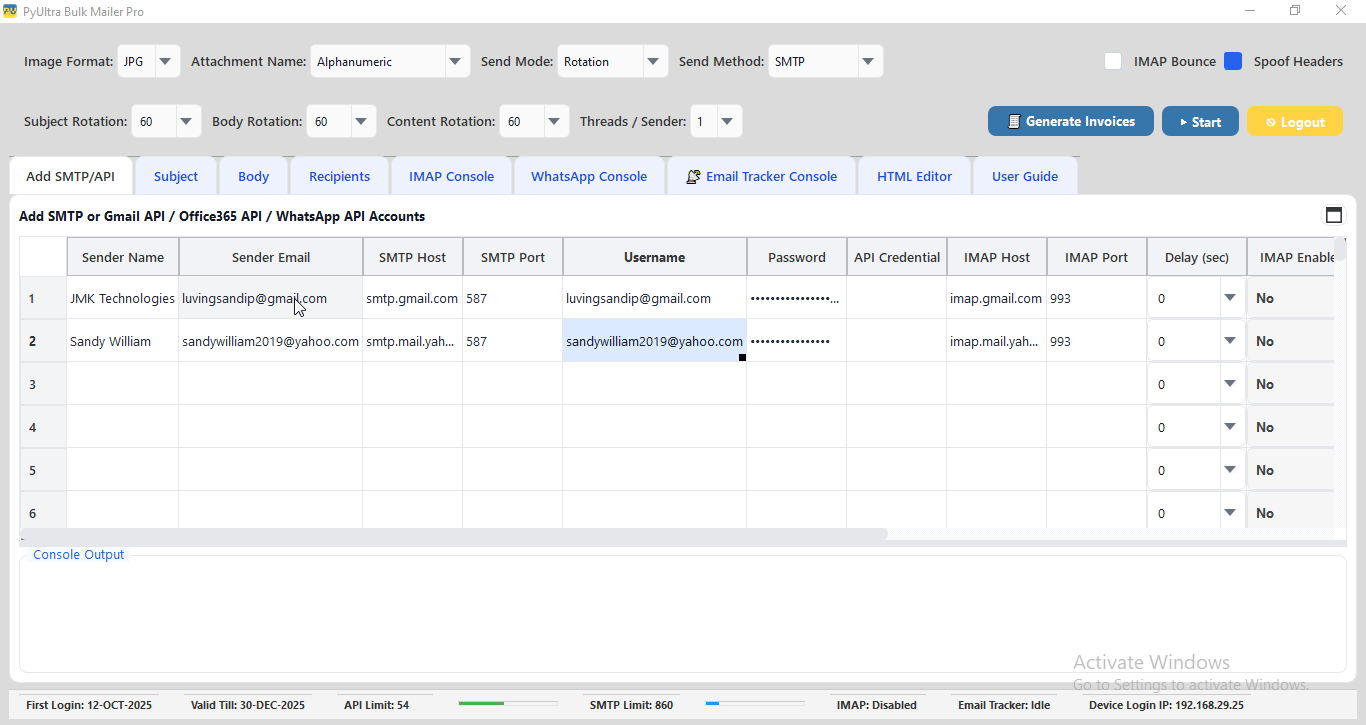Disable the Spoof Headers checkbox
1366x725 pixels.
1231,61
